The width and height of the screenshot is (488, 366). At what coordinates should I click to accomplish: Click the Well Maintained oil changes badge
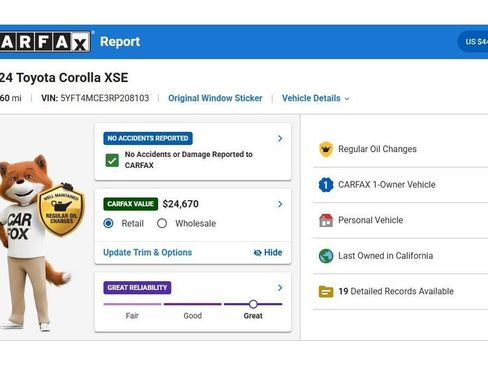(62, 211)
